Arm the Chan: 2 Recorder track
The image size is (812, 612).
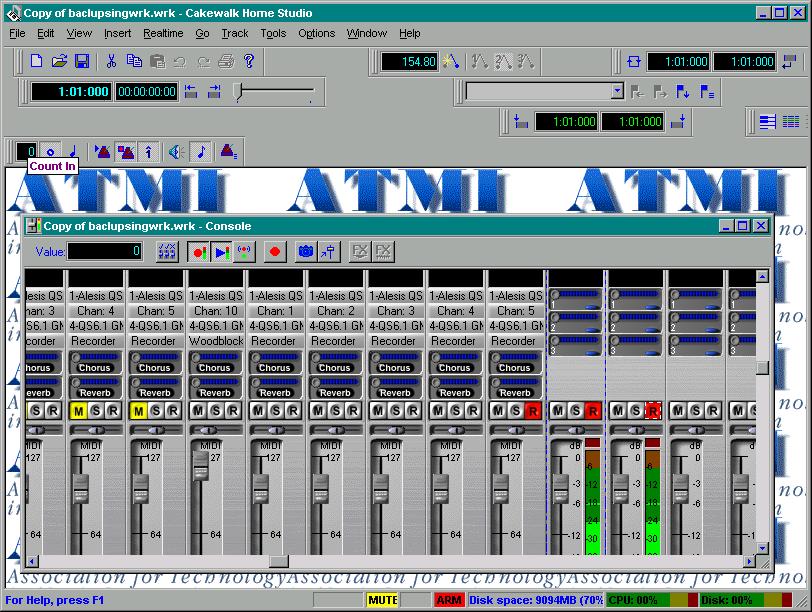click(x=353, y=411)
